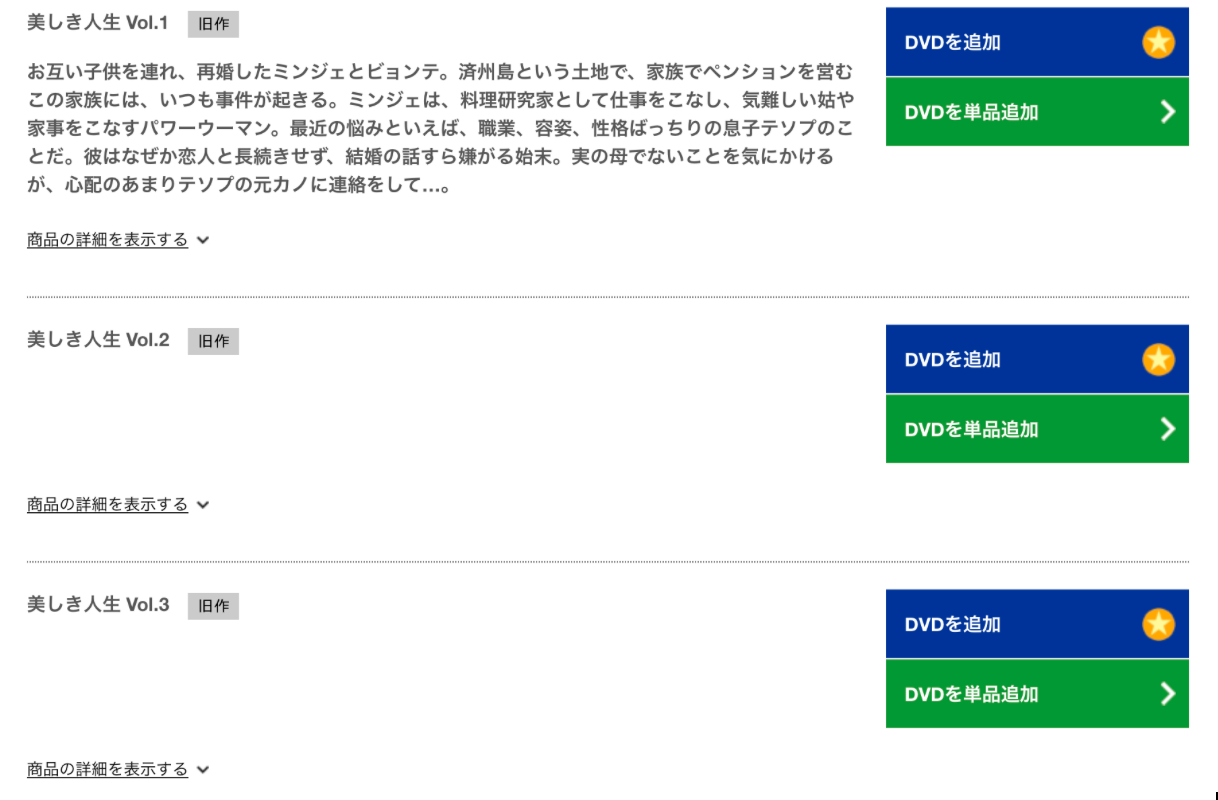Viewport: 1218px width, 800px height.
Task: Click the 旧作 badge next to Vol.3
Action: [x=213, y=606]
